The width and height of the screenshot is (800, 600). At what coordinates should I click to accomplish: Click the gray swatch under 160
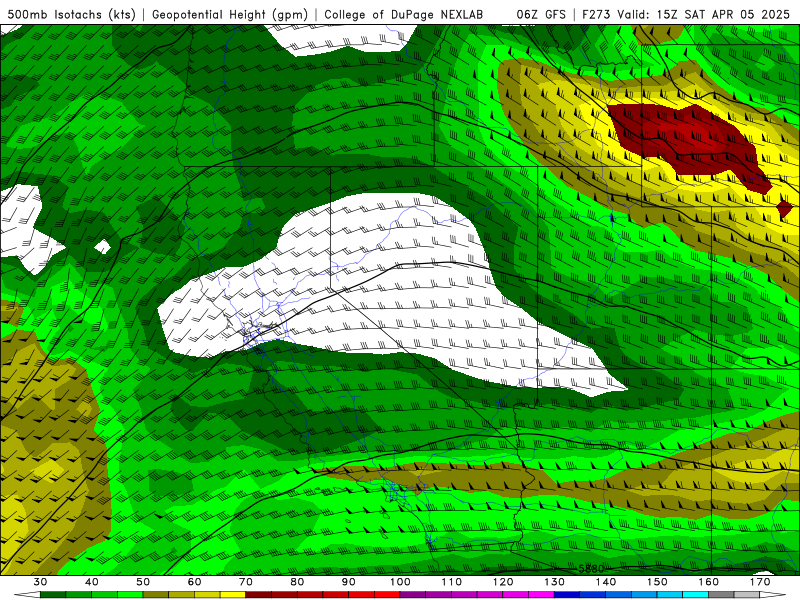point(721,595)
